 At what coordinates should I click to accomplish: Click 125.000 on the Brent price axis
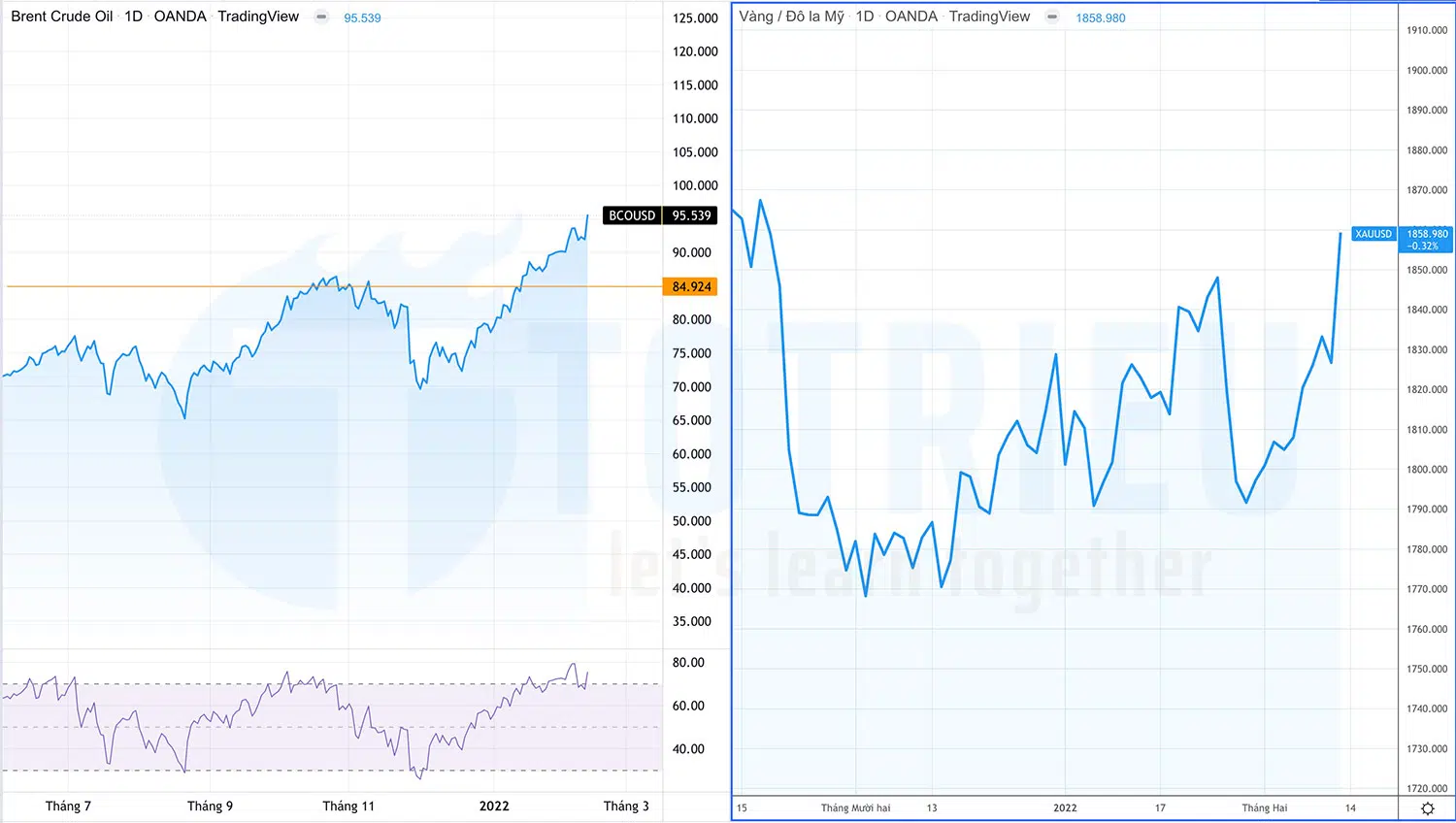(x=695, y=18)
